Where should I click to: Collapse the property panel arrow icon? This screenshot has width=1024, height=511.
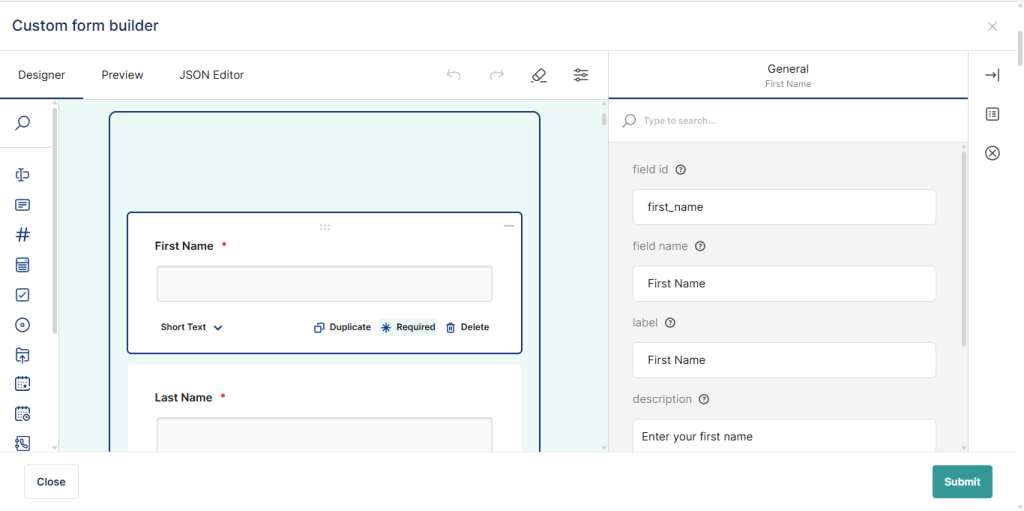(x=992, y=75)
